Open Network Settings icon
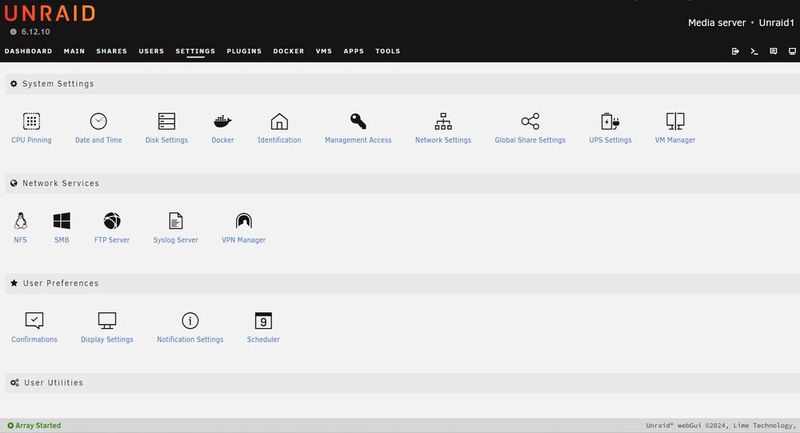 443,121
